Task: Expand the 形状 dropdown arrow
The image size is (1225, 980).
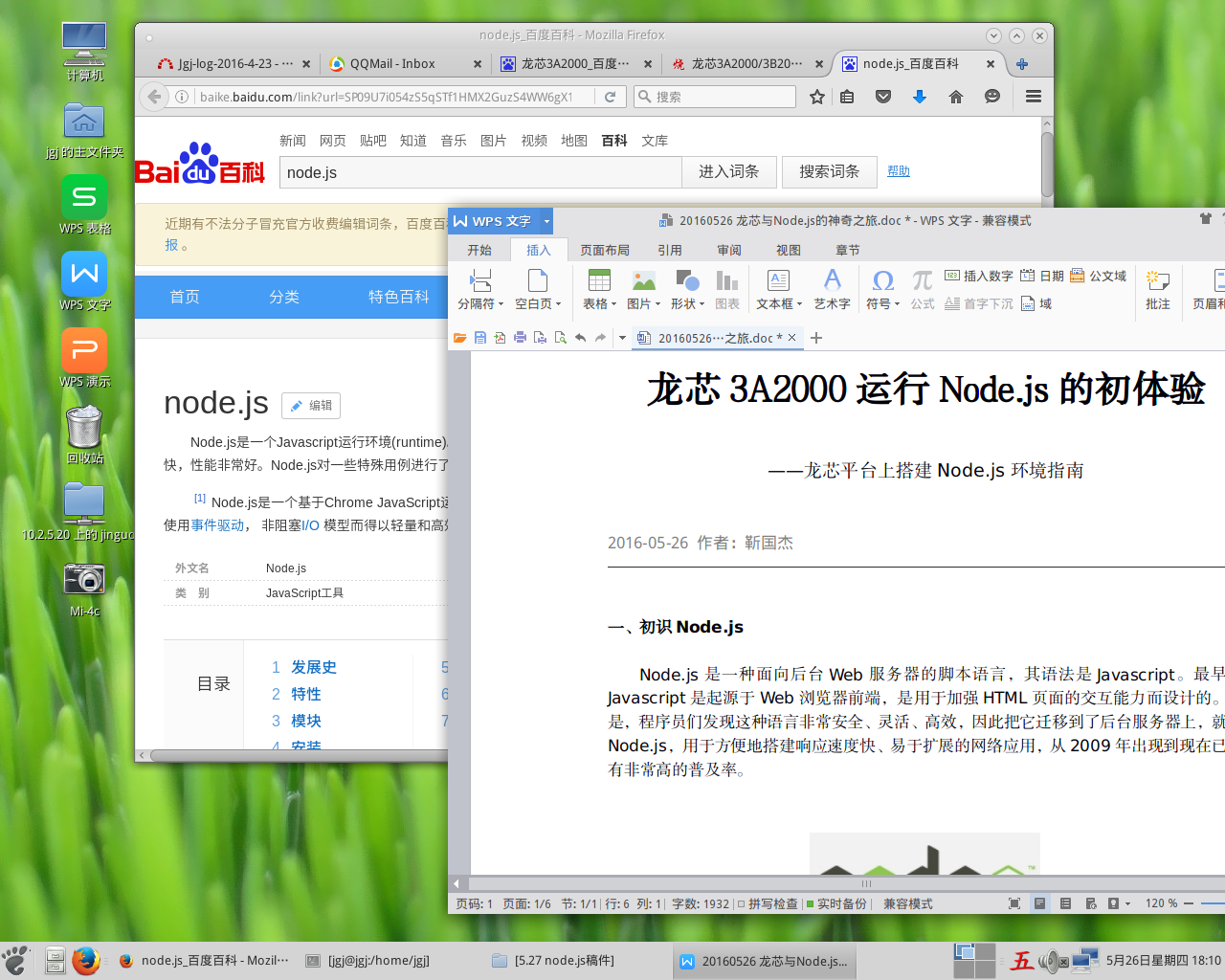Action: pos(702,304)
